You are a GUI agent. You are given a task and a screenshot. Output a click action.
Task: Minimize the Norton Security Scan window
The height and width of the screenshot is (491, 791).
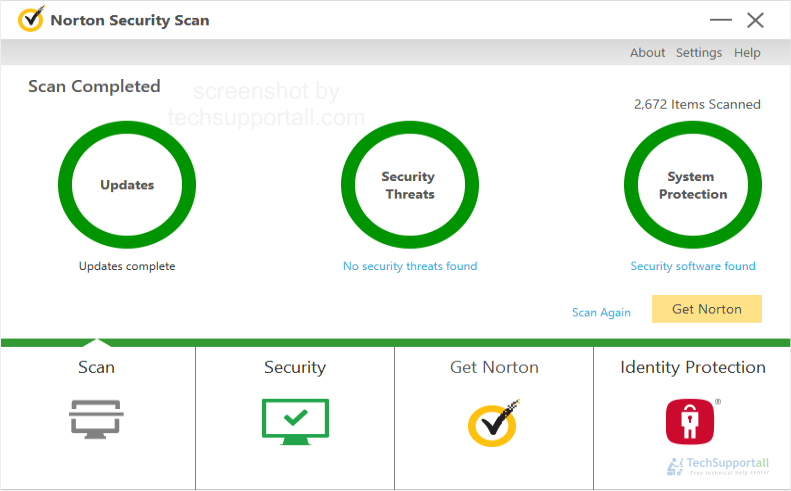[720, 20]
